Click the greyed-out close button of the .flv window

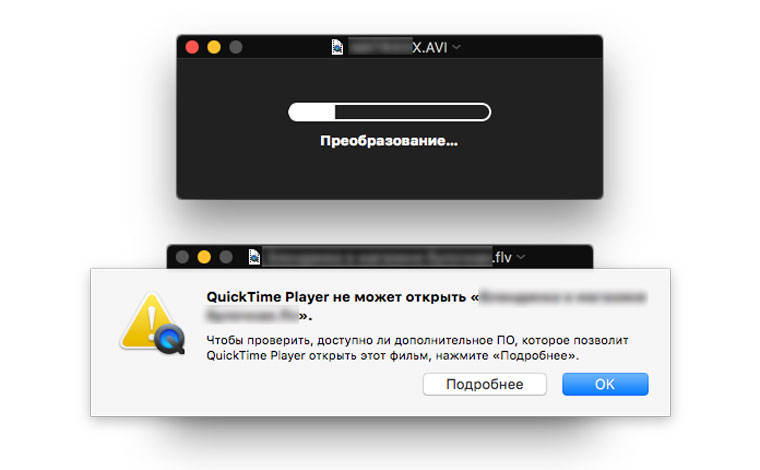182,257
